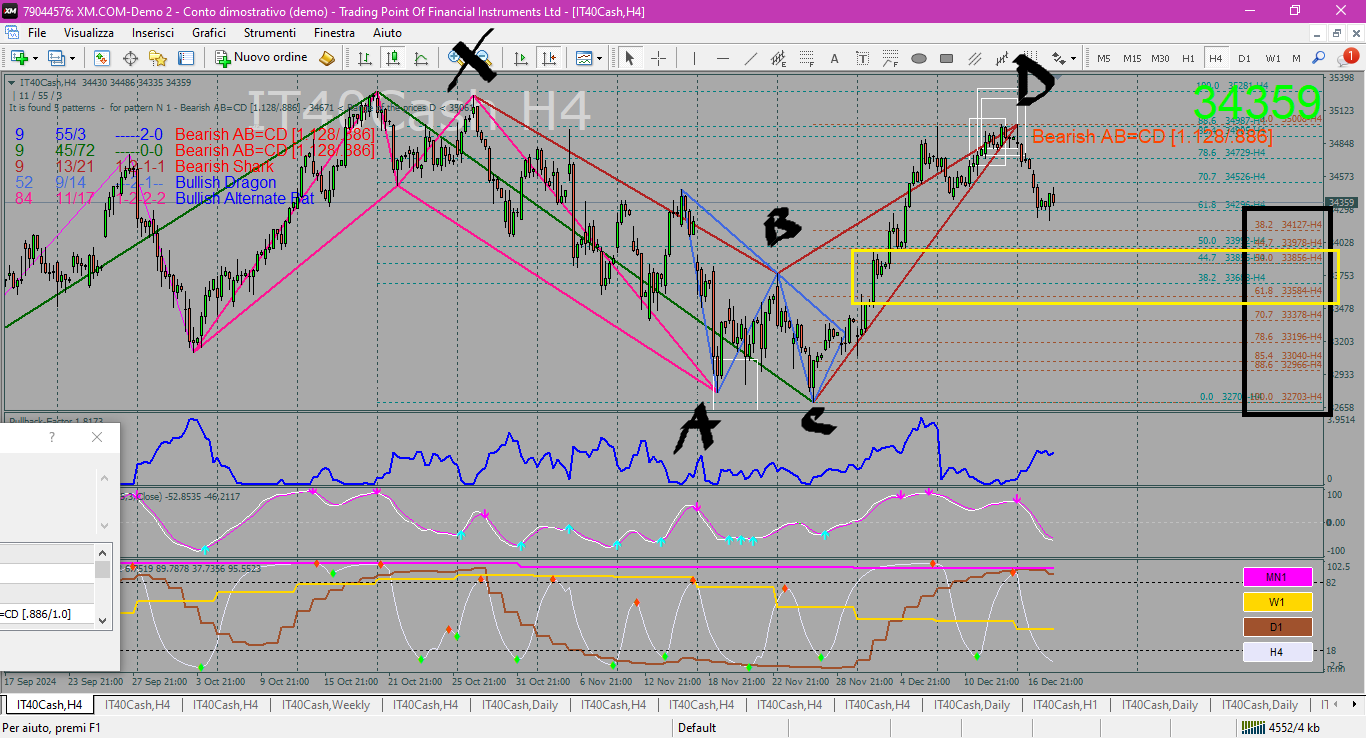Click upper spinner up arrow in dialog
Image resolution: width=1366 pixels, height=738 pixels.
click(x=104, y=478)
